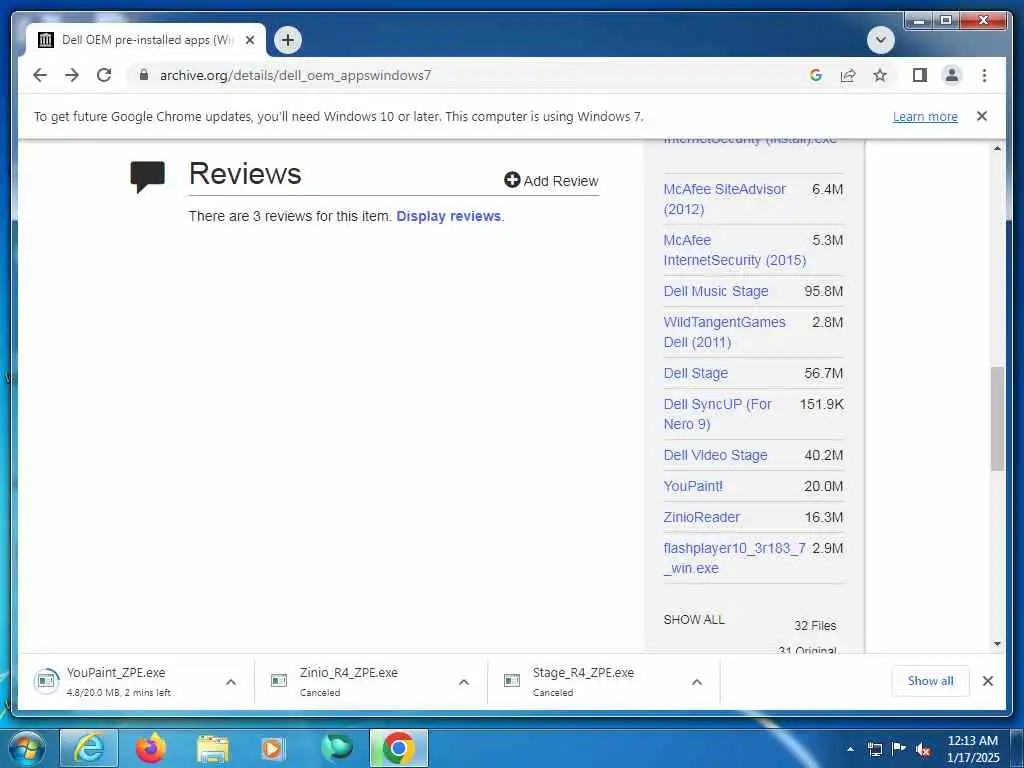Image resolution: width=1024 pixels, height=768 pixels.
Task: Click the muted volume tray icon
Action: point(923,749)
